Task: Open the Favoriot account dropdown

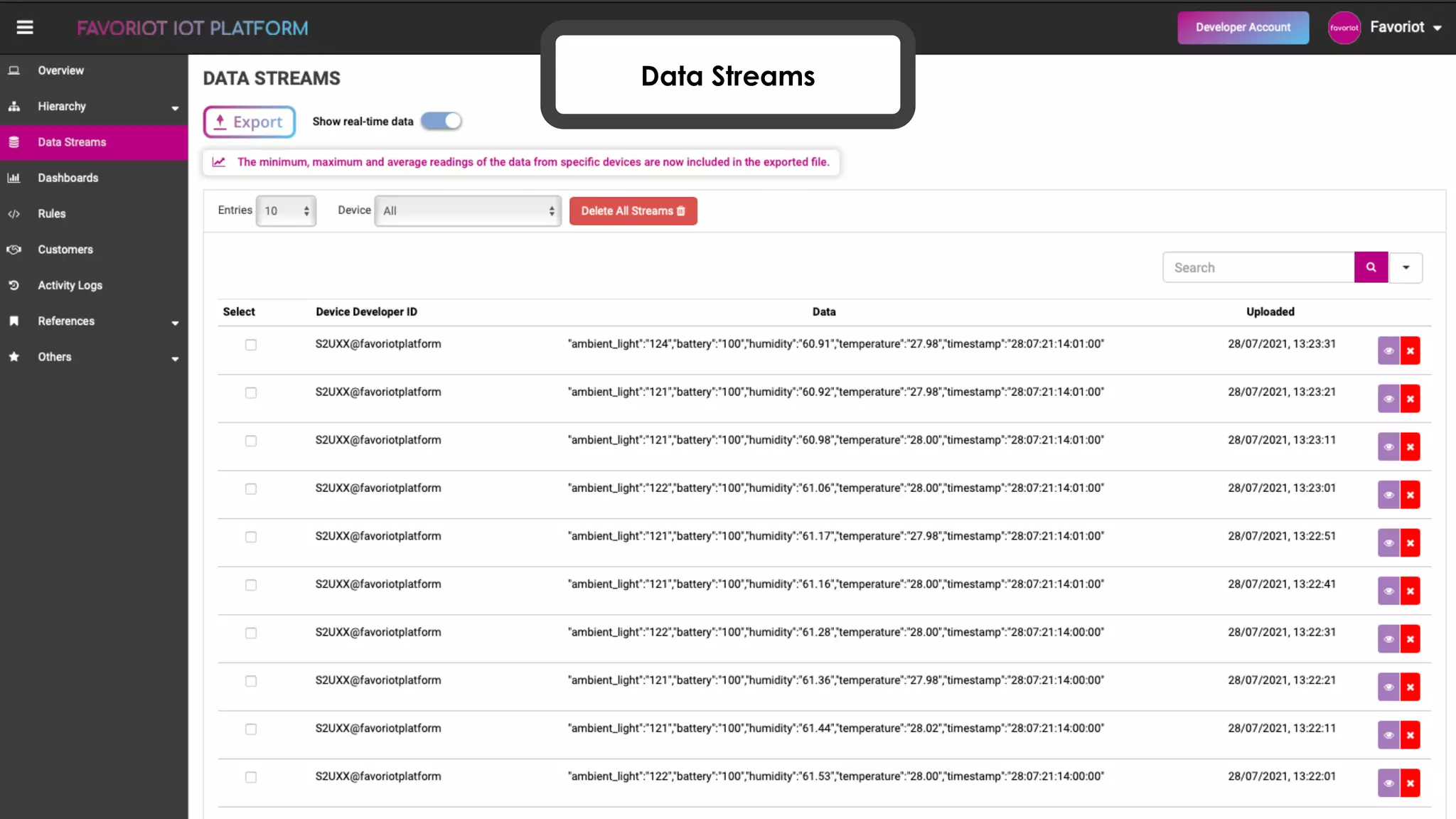Action: click(x=1406, y=27)
